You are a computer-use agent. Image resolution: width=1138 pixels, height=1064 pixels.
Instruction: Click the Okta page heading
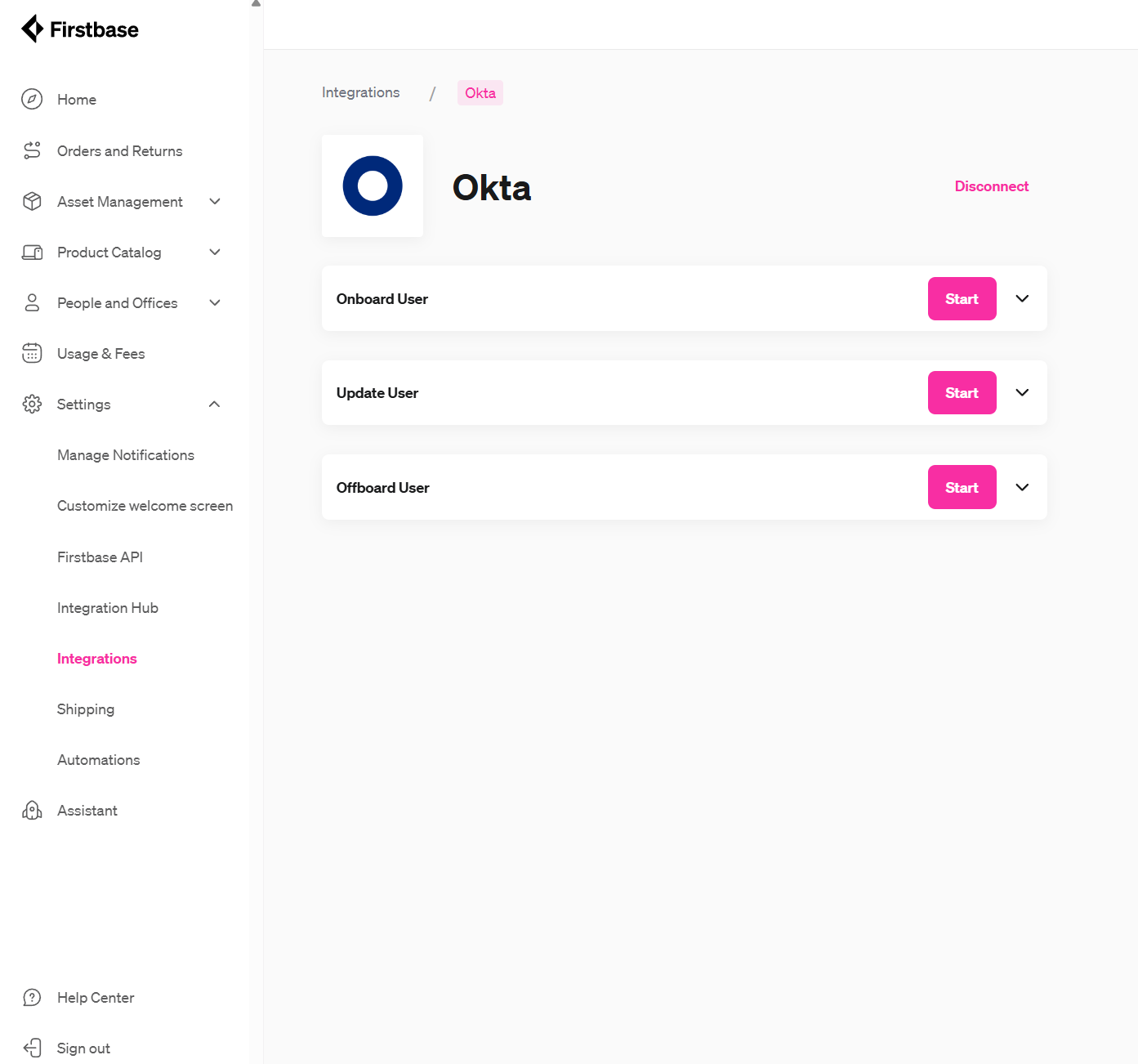[492, 188]
